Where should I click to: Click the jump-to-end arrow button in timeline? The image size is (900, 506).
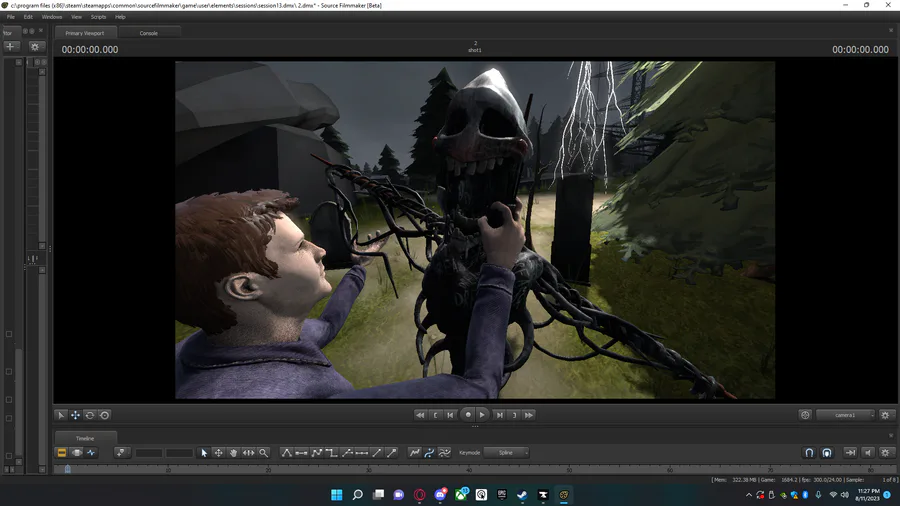click(x=850, y=453)
